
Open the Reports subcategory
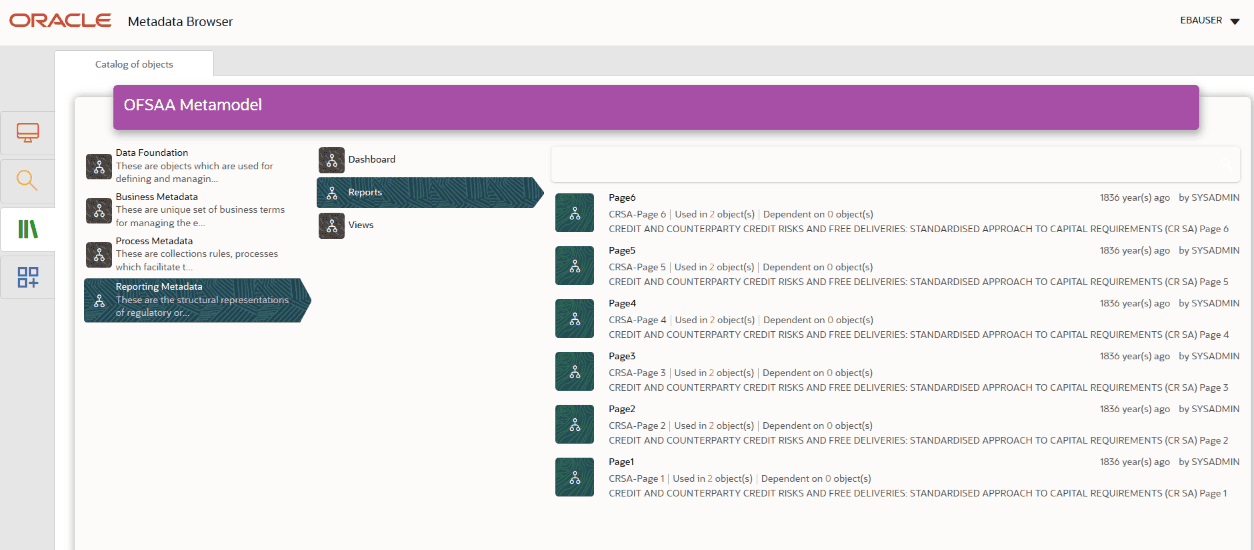[x=429, y=192]
